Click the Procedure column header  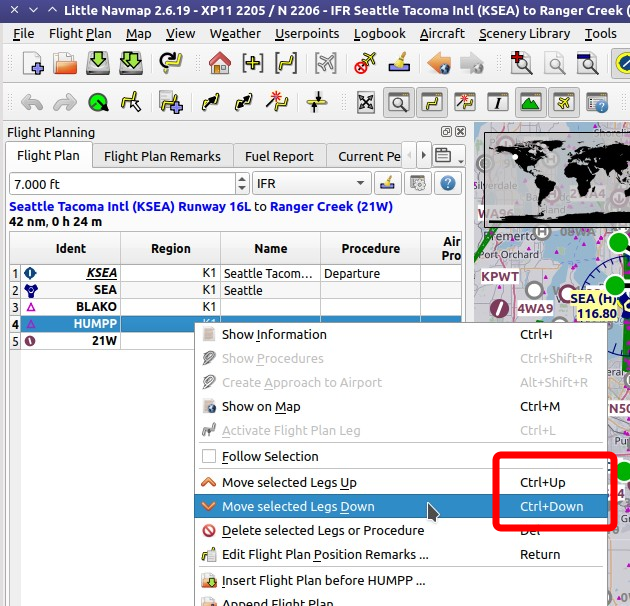coord(370,248)
